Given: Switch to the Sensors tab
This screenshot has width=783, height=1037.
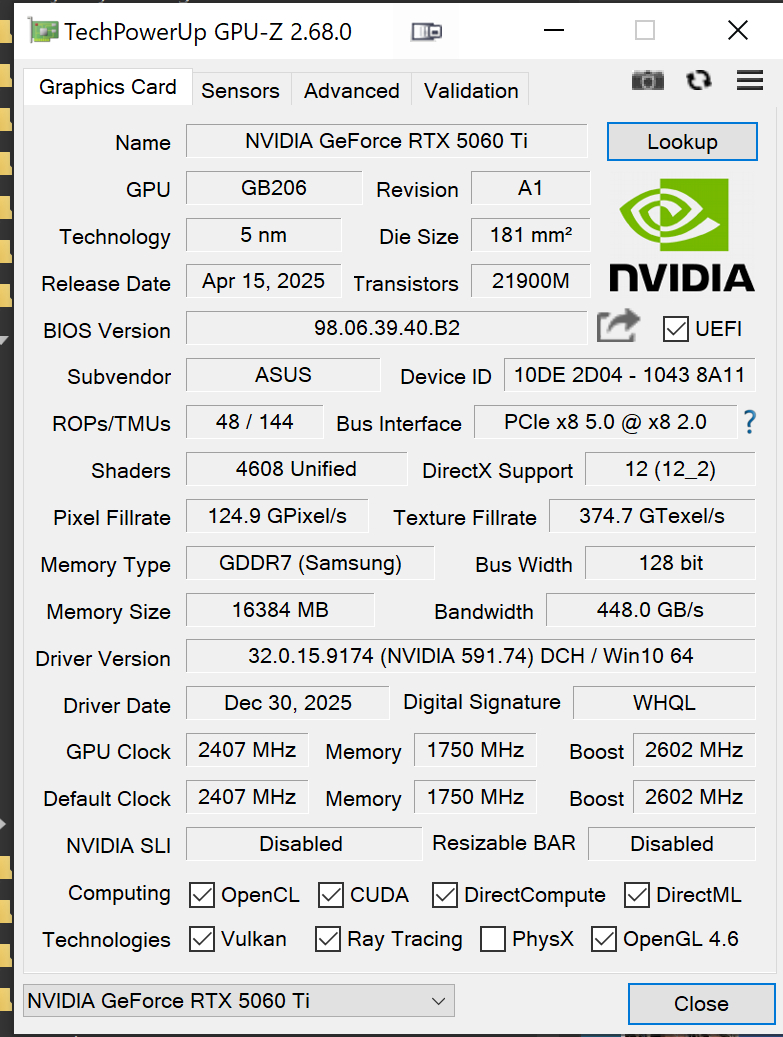Looking at the screenshot, I should [x=240, y=90].
